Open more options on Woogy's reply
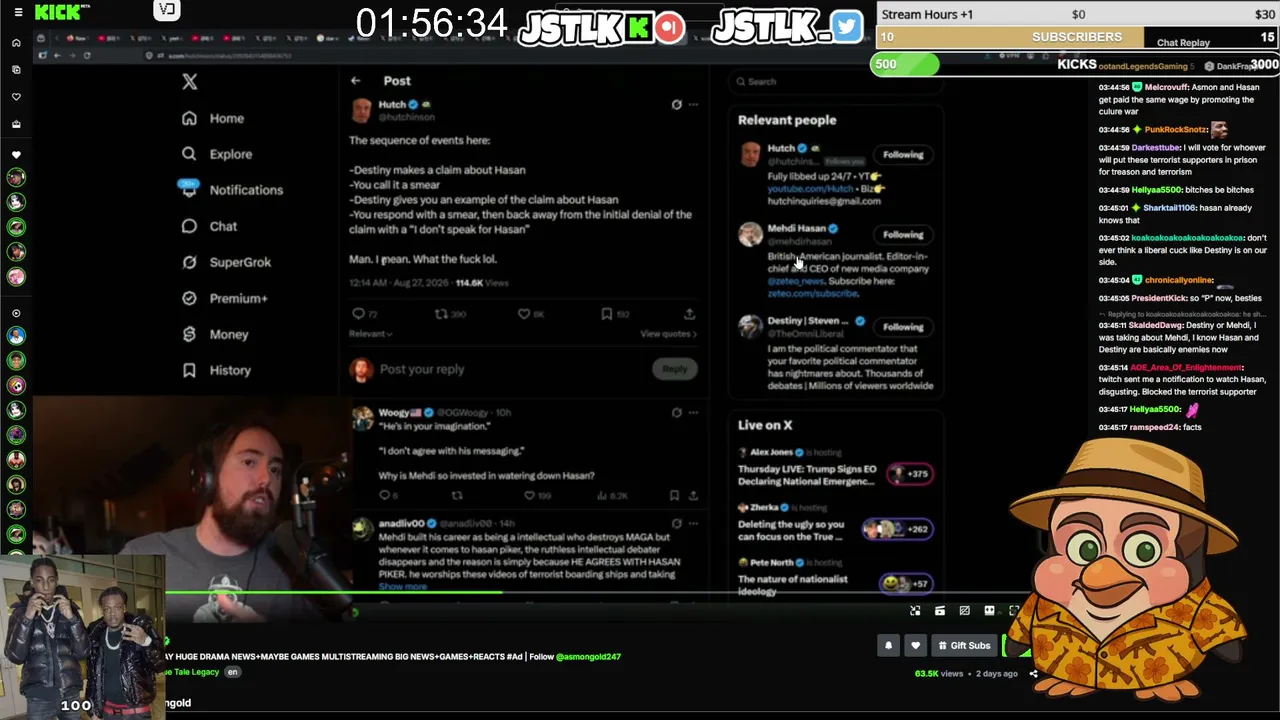This screenshot has height=720, width=1280. (693, 412)
